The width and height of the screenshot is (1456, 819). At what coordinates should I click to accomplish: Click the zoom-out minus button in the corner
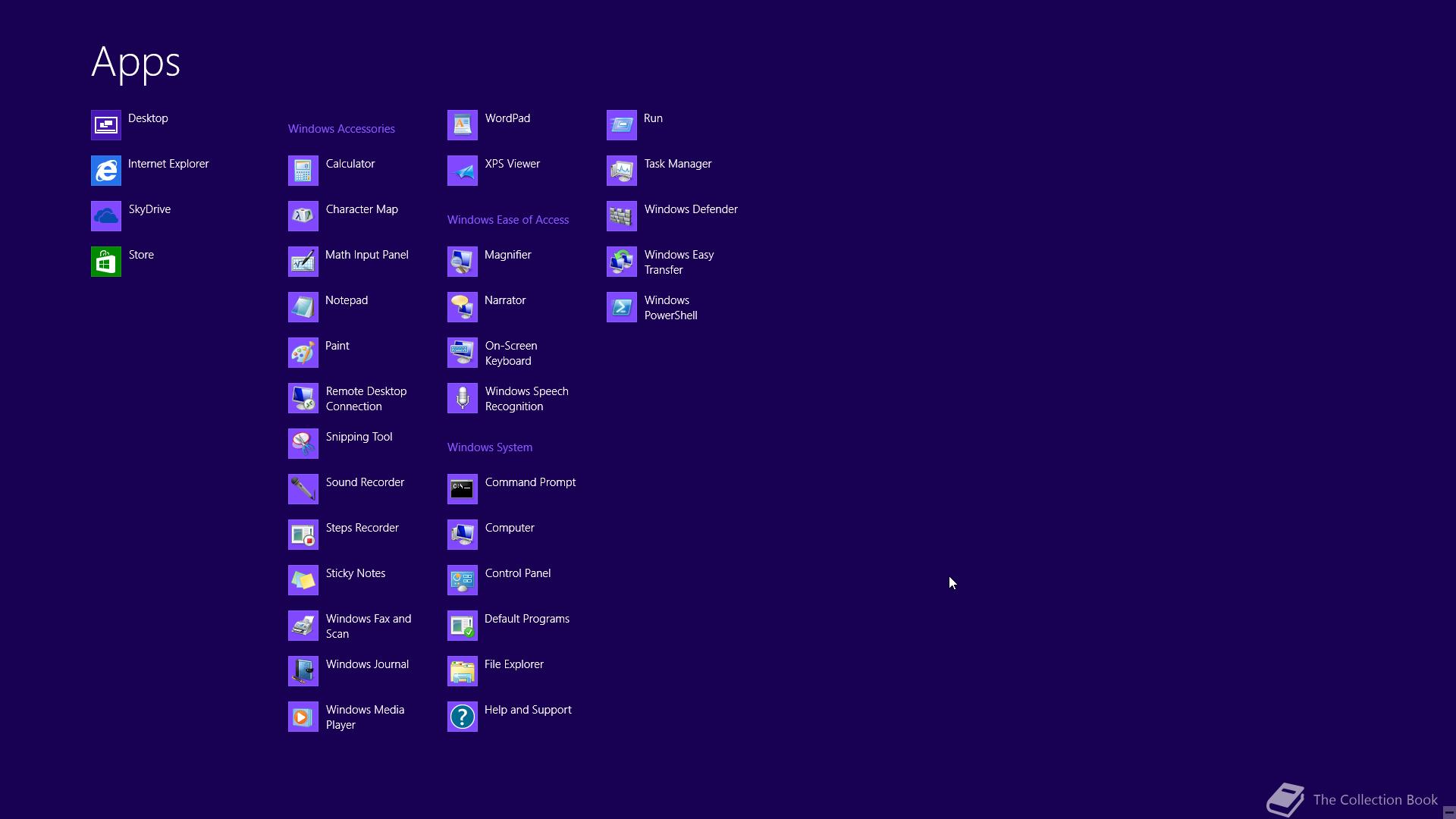pyautogui.click(x=1449, y=812)
